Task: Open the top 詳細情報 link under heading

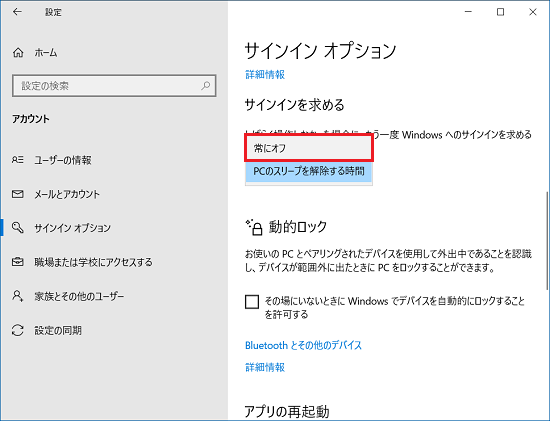Action: 265,74
